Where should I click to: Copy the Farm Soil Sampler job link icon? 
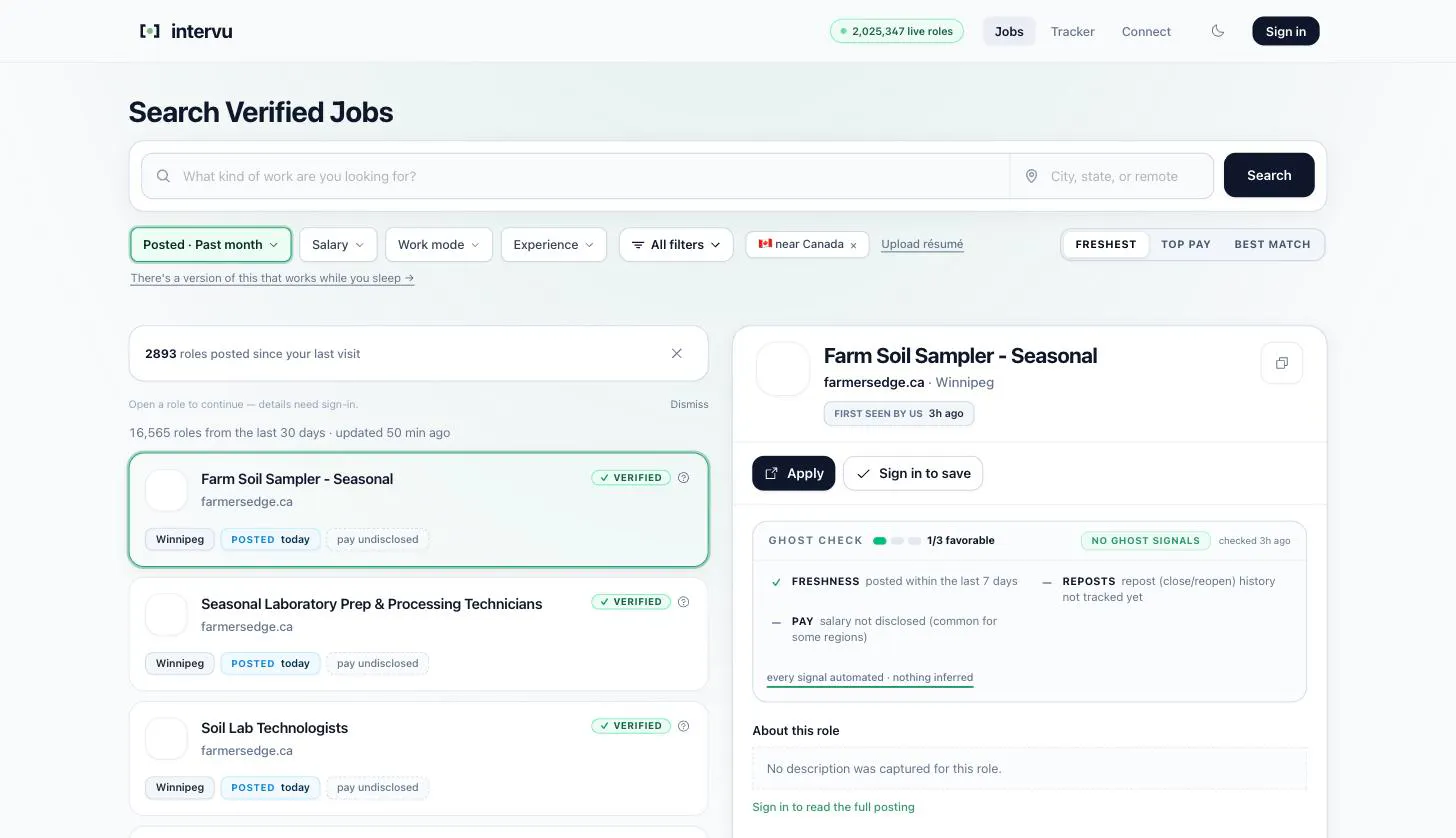[x=1282, y=363]
